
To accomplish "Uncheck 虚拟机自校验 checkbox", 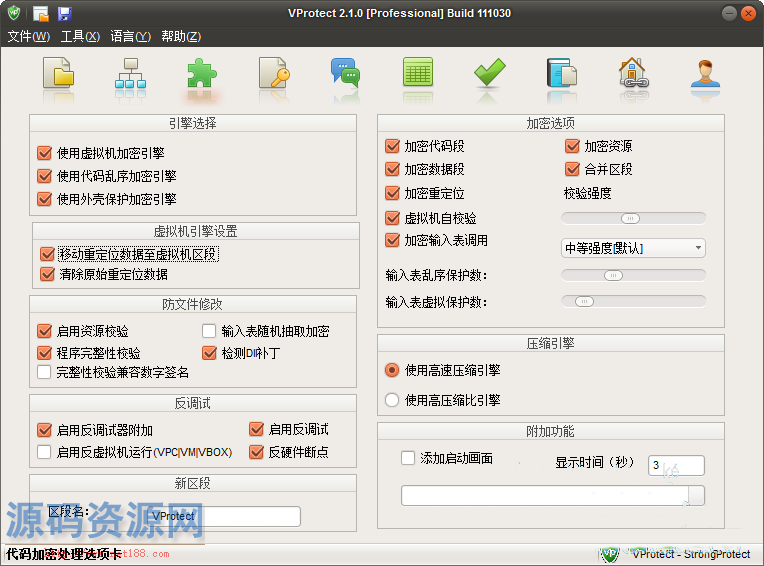I will click(392, 218).
